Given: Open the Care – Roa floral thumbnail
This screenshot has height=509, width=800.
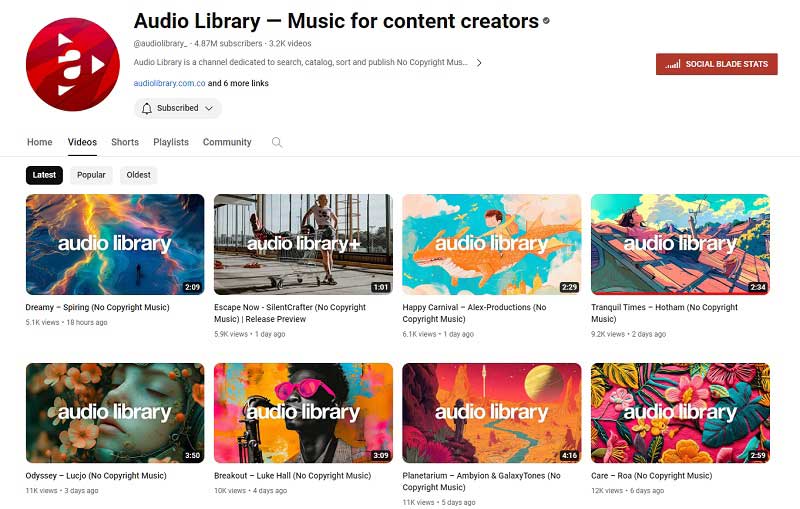Looking at the screenshot, I should point(680,413).
